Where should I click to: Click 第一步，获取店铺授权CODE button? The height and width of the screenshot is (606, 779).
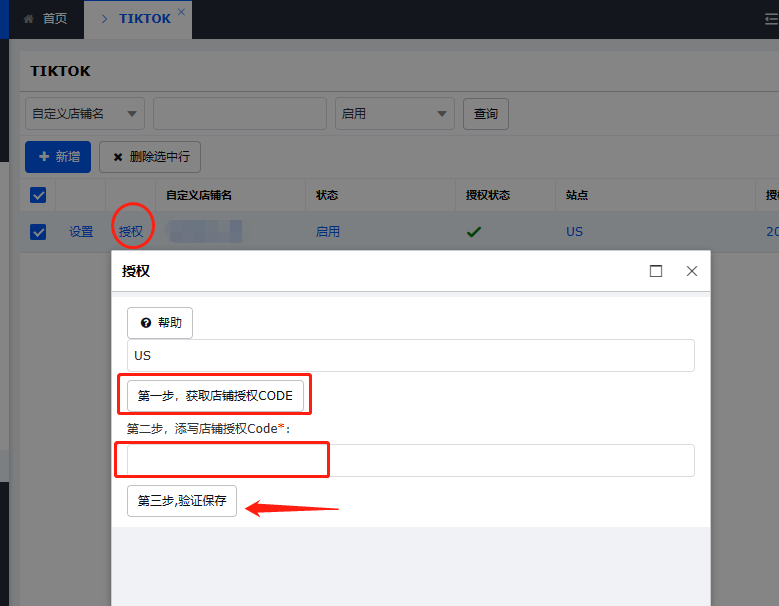point(215,396)
